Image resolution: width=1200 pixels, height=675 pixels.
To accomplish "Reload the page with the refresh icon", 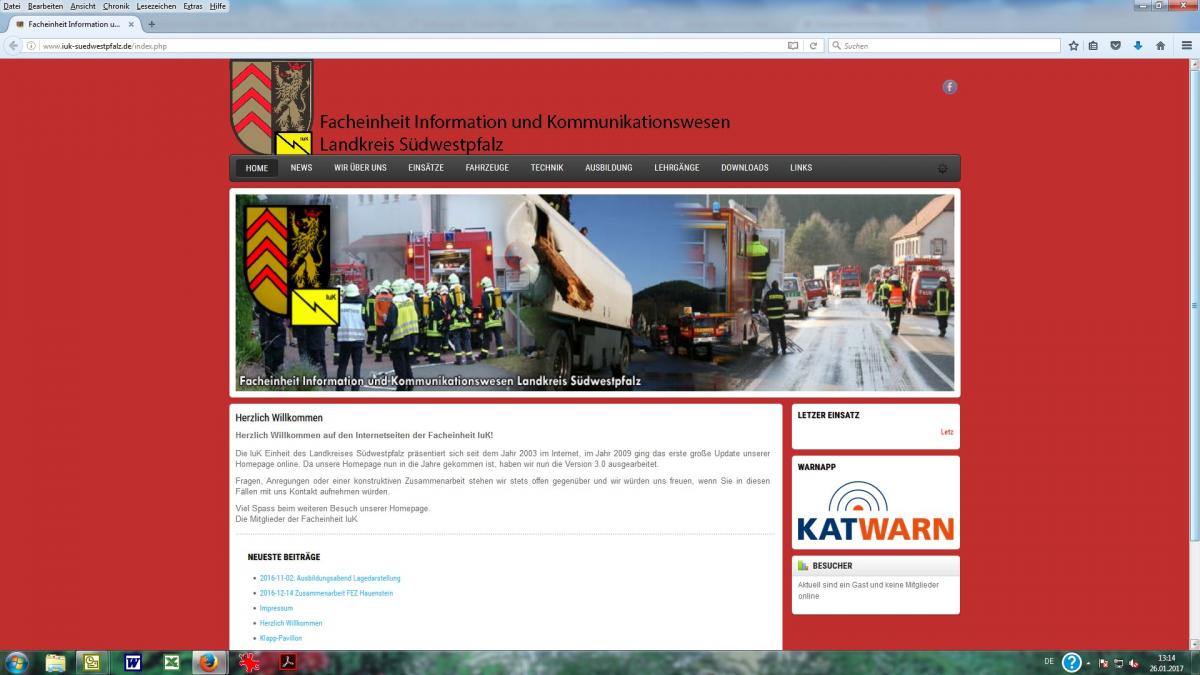I will (x=814, y=46).
